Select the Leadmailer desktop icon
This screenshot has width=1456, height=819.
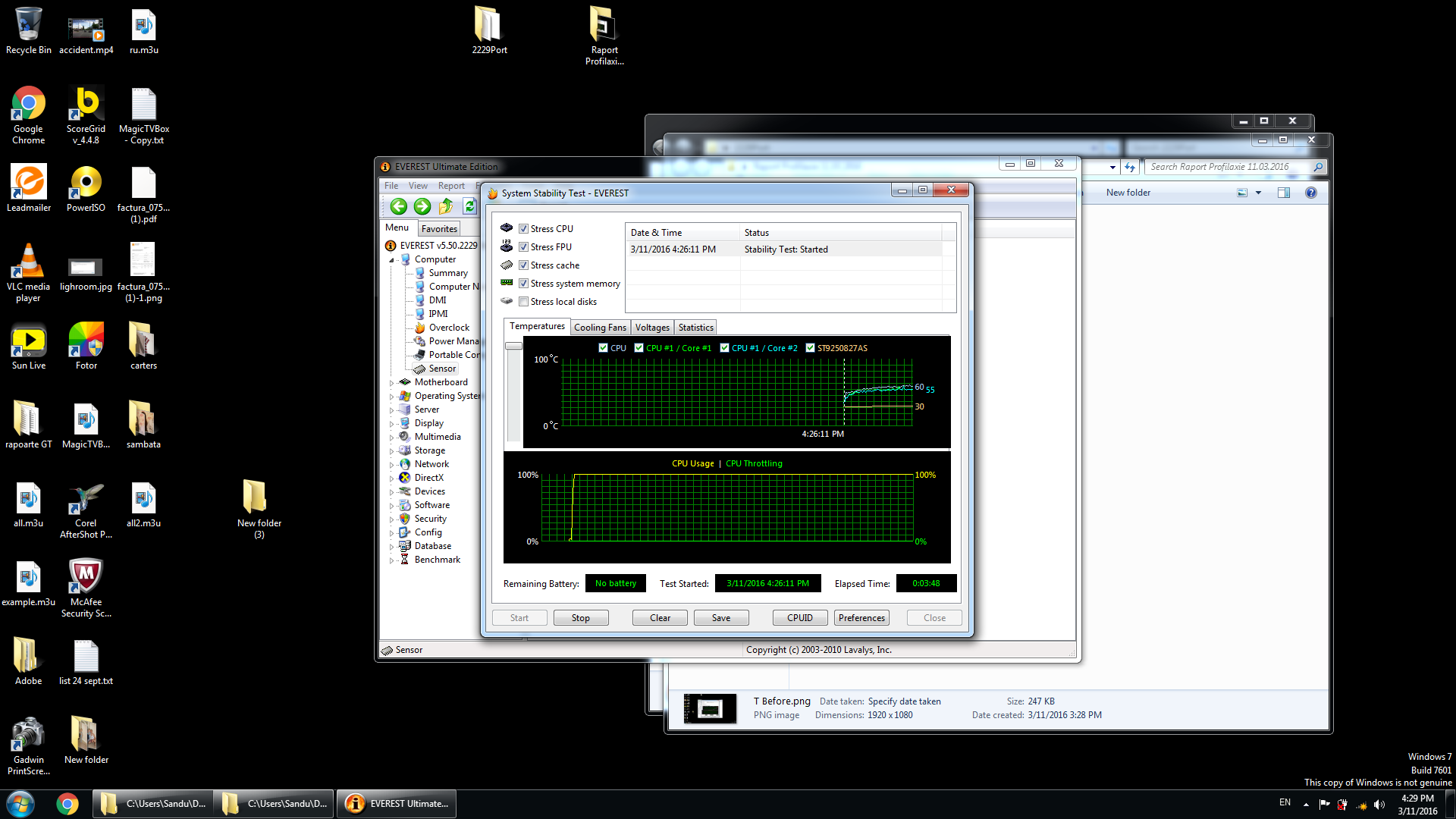click(x=28, y=189)
